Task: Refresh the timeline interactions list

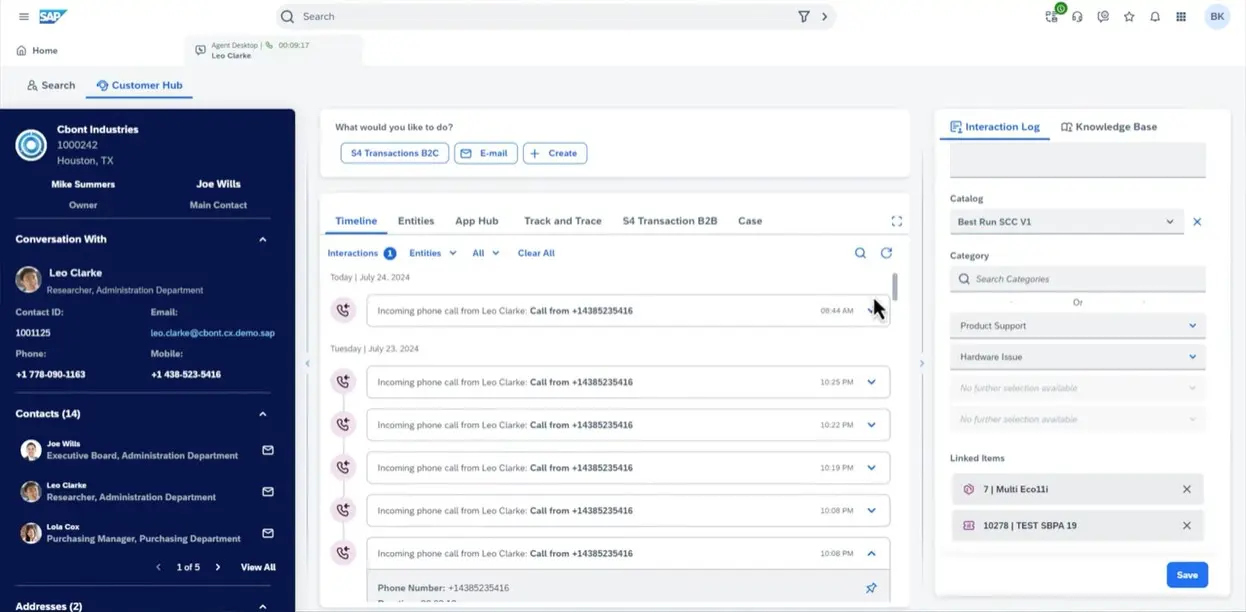Action: pos(886,254)
